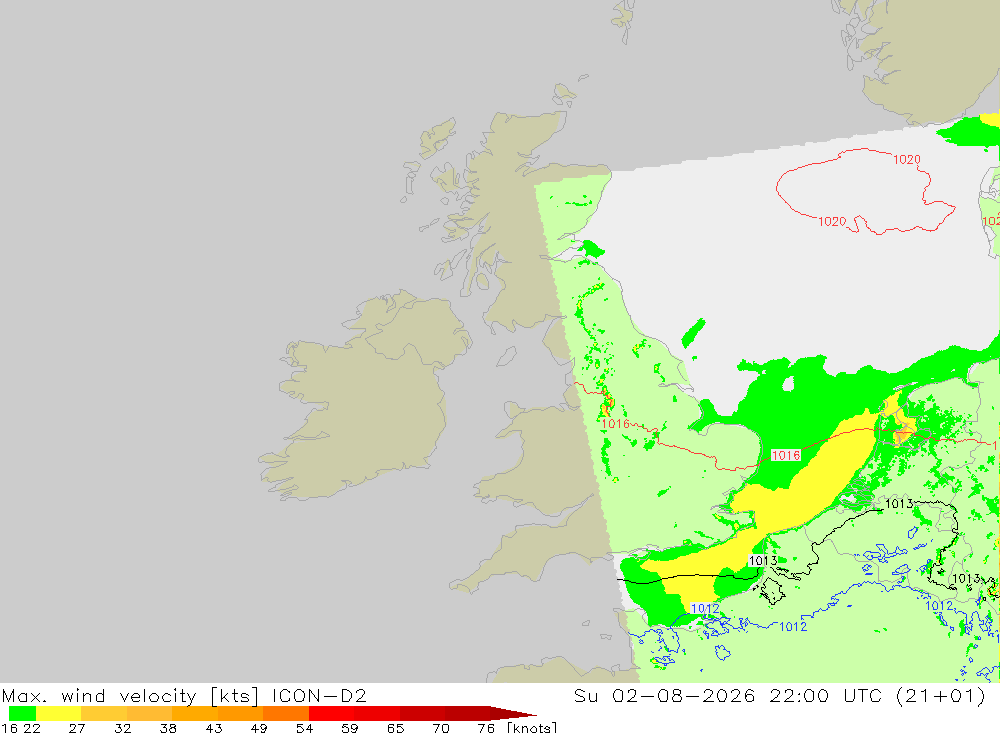Screen dimensions: 1000x733
Task: Click the lower 1020 isobar label
Action: pyautogui.click(x=832, y=221)
